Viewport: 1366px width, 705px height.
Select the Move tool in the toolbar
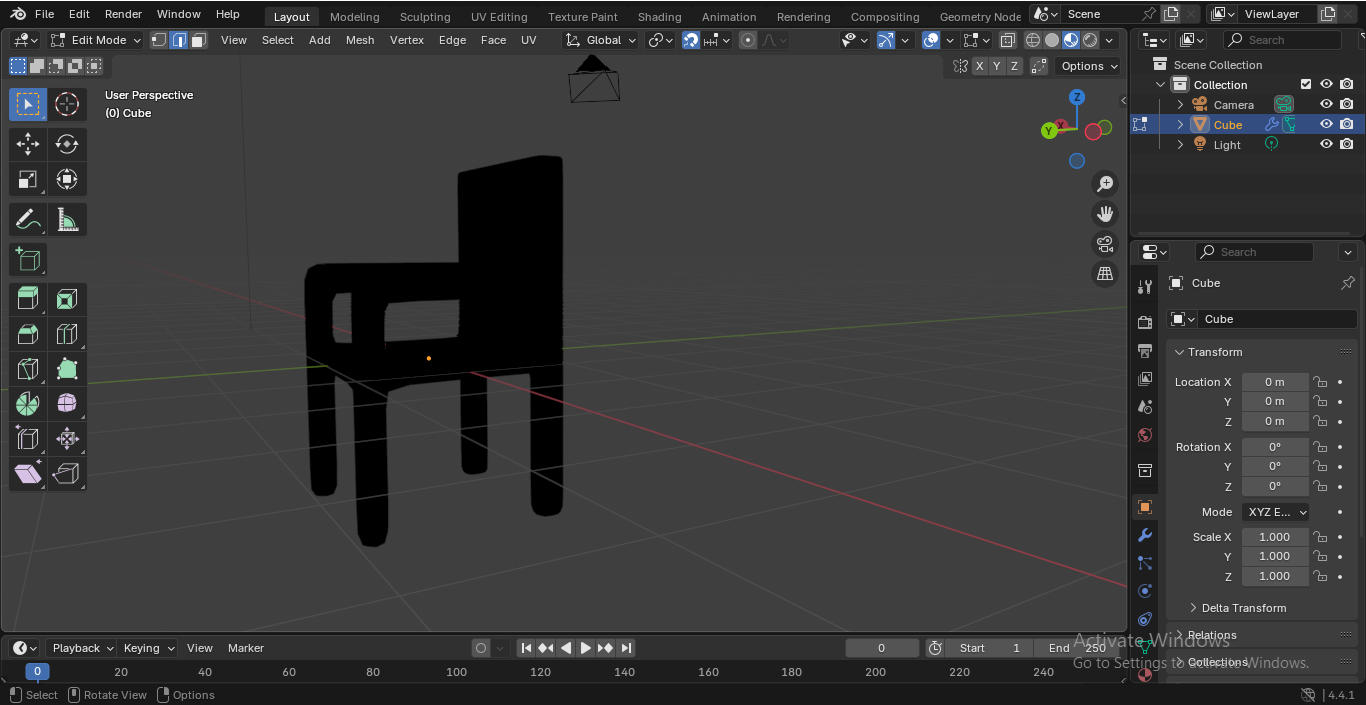point(28,144)
